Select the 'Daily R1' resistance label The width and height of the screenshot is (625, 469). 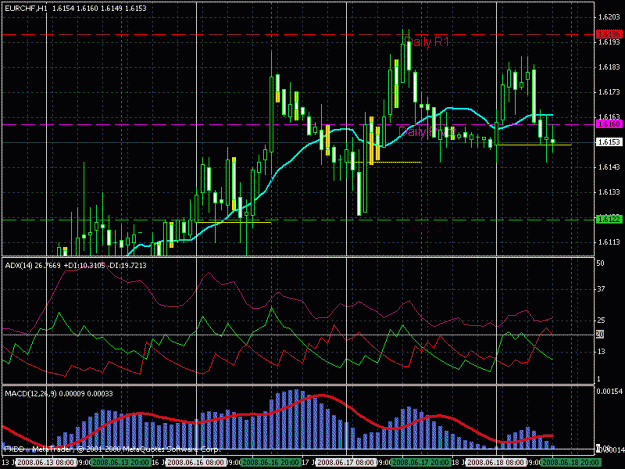(426, 41)
